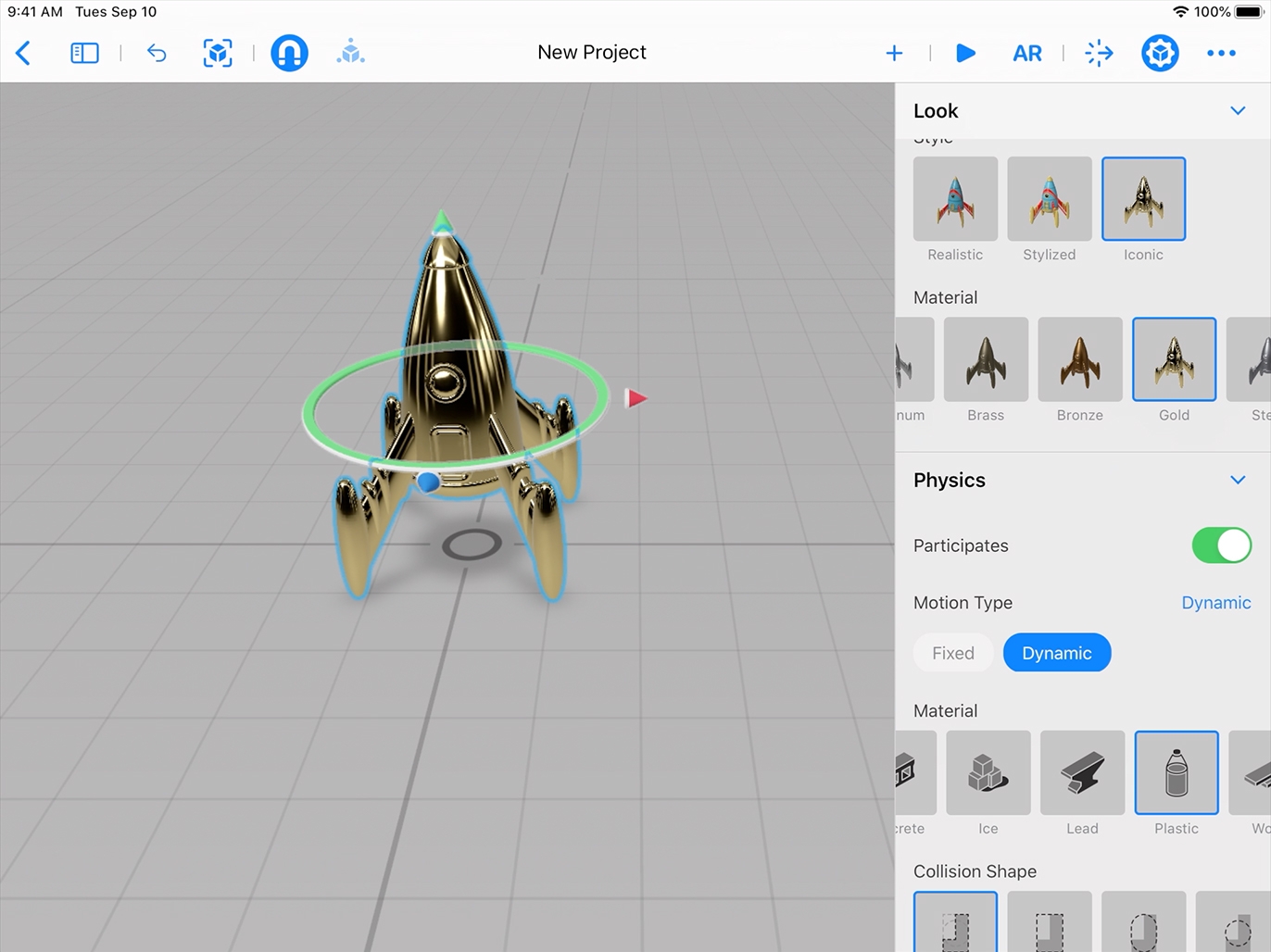This screenshot has width=1271, height=952.
Task: Collapse the Physics section
Action: 1238,480
